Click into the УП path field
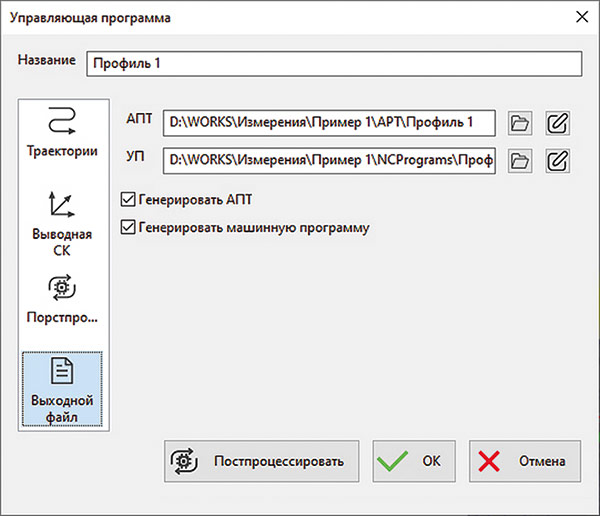Screen dimensions: 600x516 tap(329, 161)
